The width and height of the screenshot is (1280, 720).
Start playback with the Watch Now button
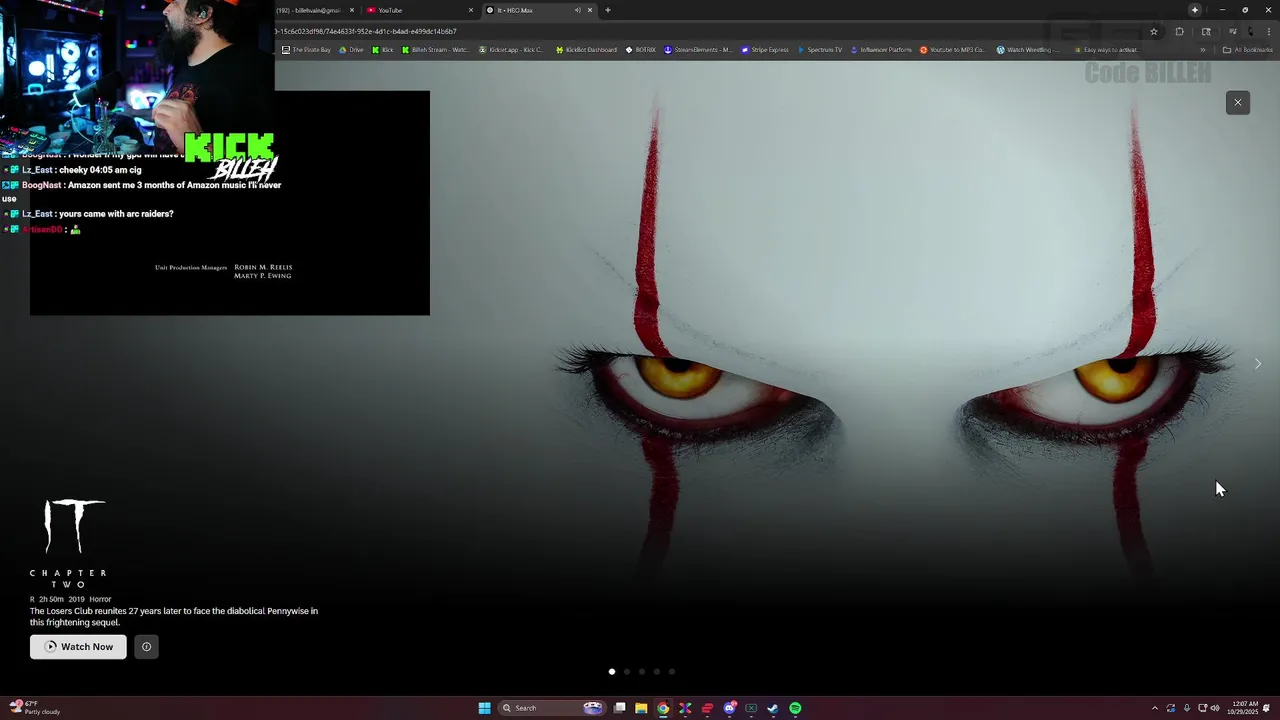point(78,647)
